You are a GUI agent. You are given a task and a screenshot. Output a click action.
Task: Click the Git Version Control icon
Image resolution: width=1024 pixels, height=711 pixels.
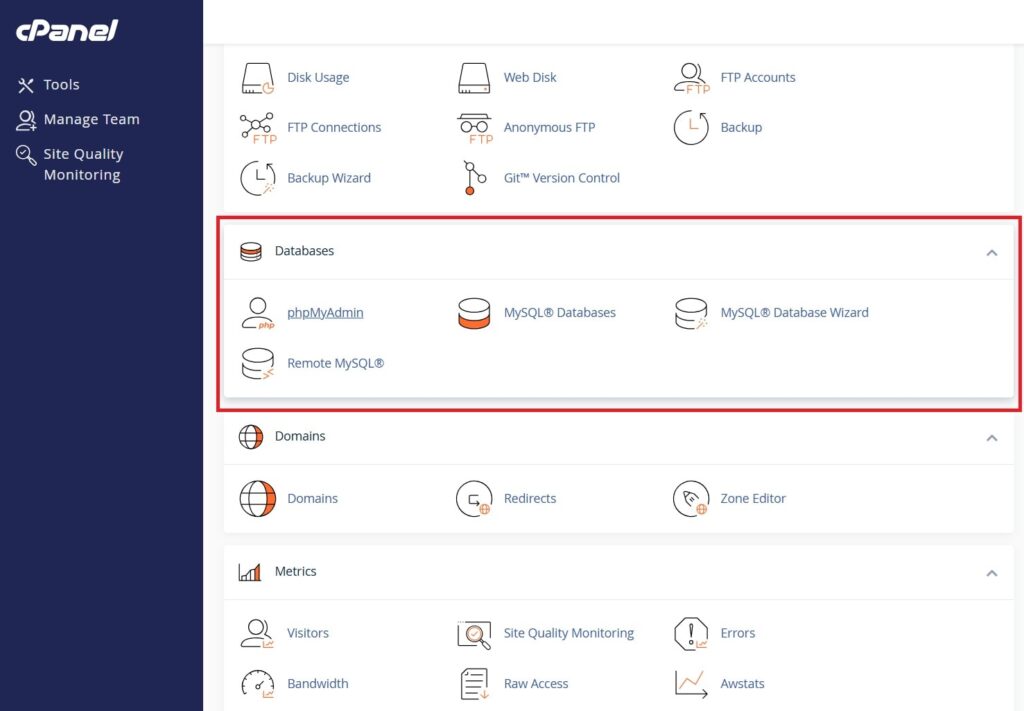click(x=474, y=178)
